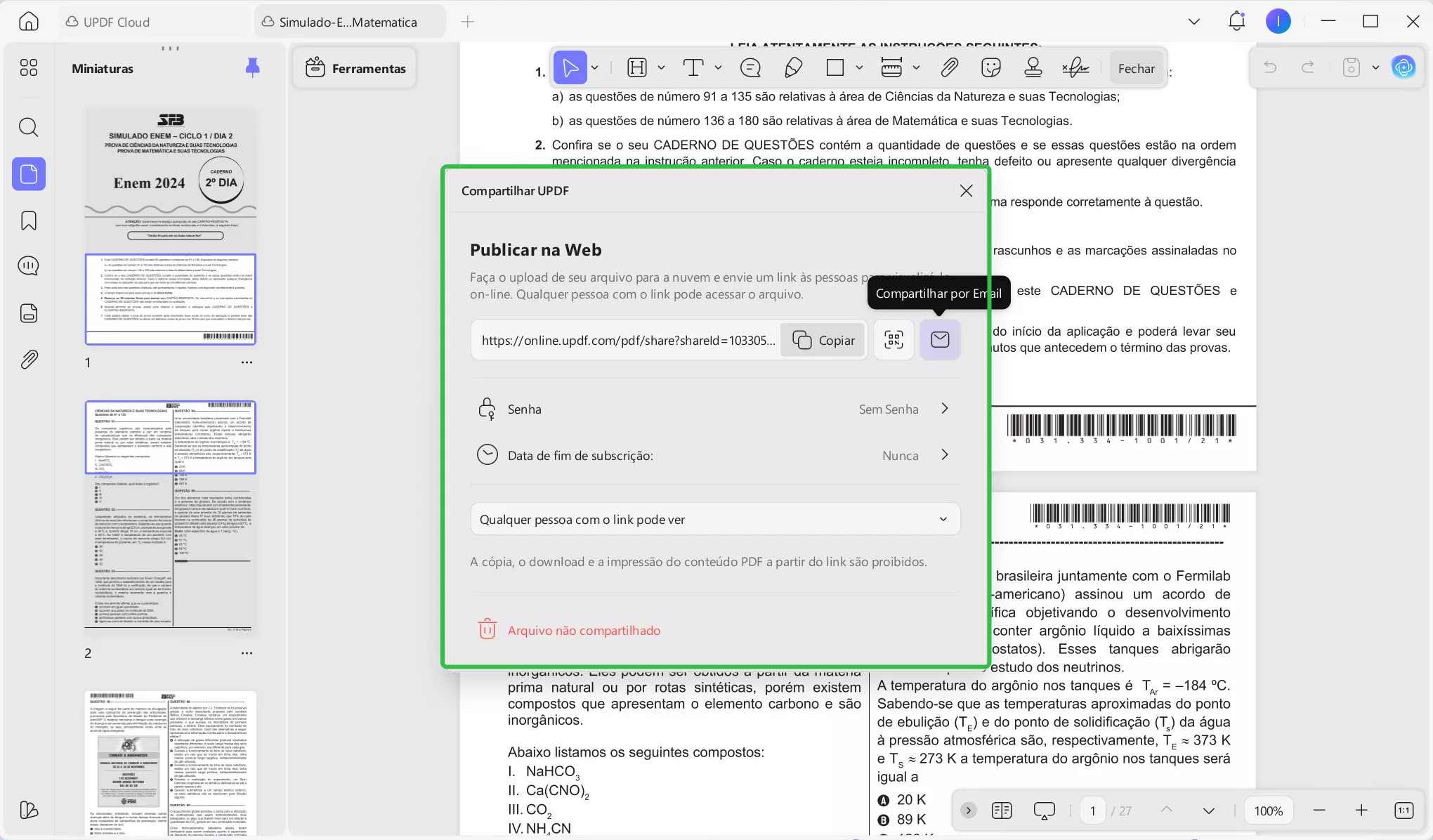Screen dimensions: 1433x840
Task: Expand the link permission dropdown
Action: pyautogui.click(x=715, y=519)
